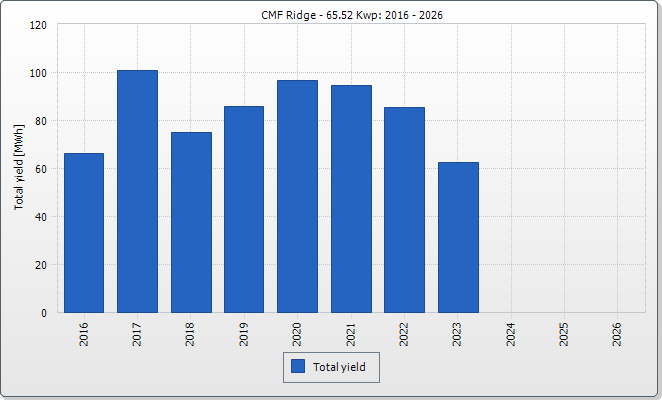Click the 2018 yield bar
The image size is (662, 400).
pyautogui.click(x=191, y=223)
